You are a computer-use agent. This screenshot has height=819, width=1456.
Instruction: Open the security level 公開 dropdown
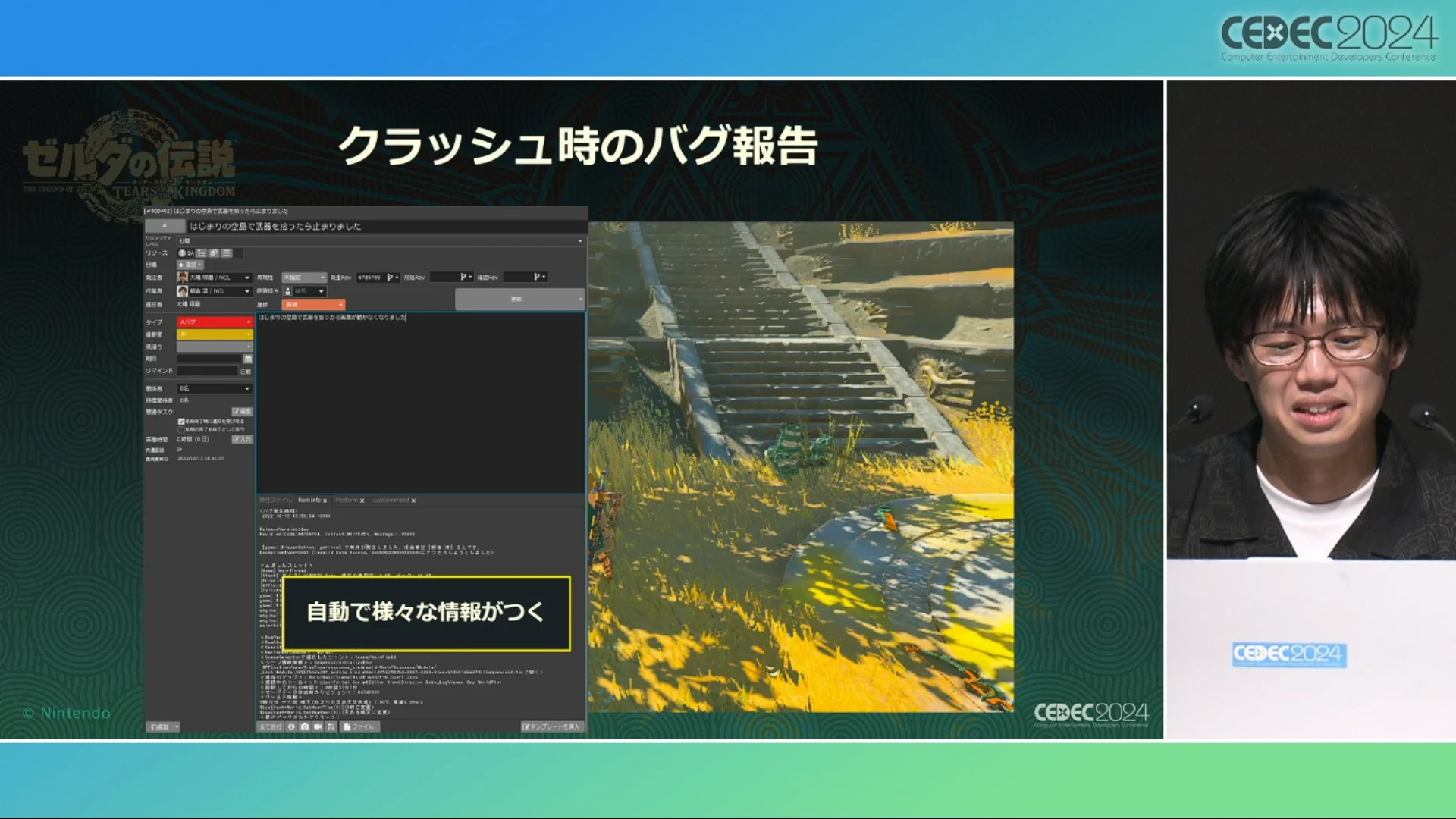tap(379, 241)
